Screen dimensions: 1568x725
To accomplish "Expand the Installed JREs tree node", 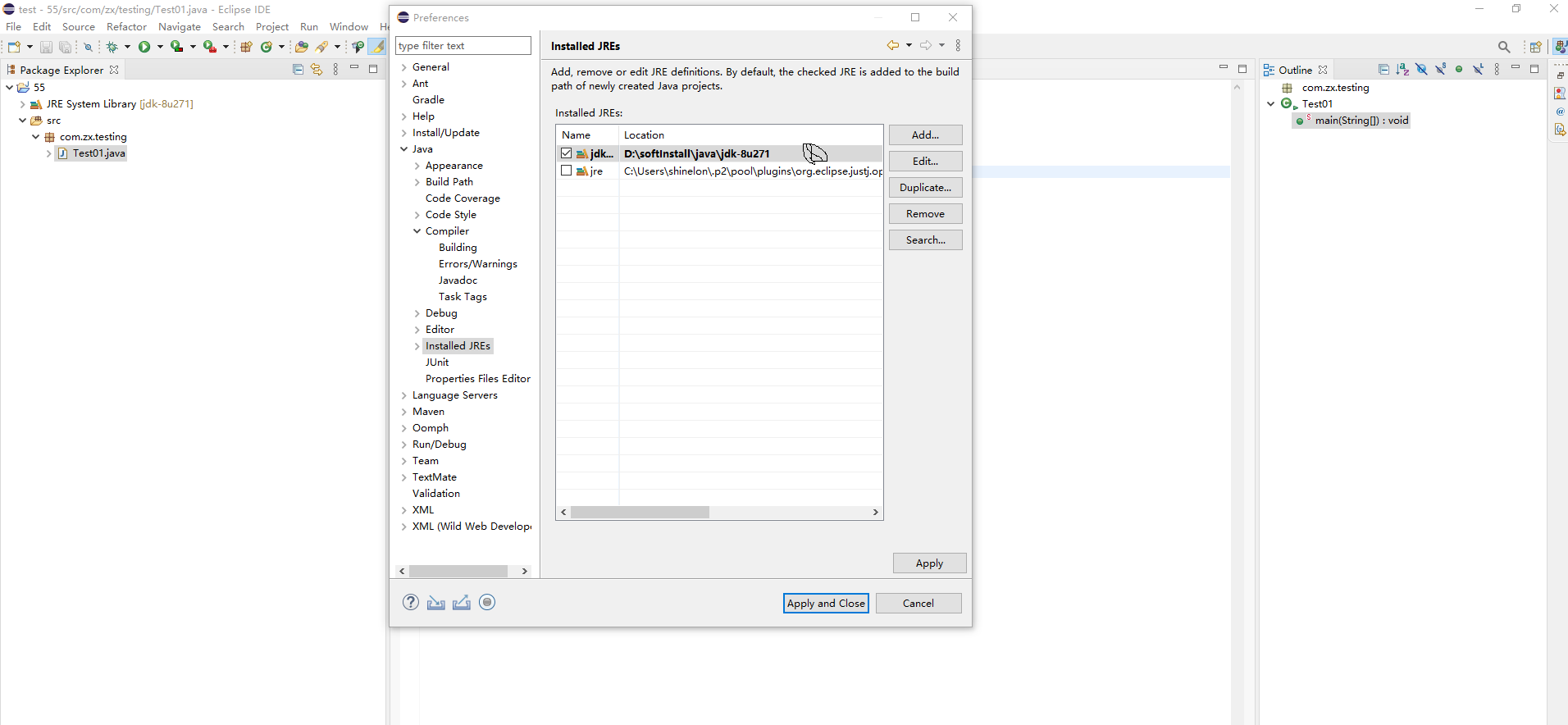I will click(x=417, y=346).
